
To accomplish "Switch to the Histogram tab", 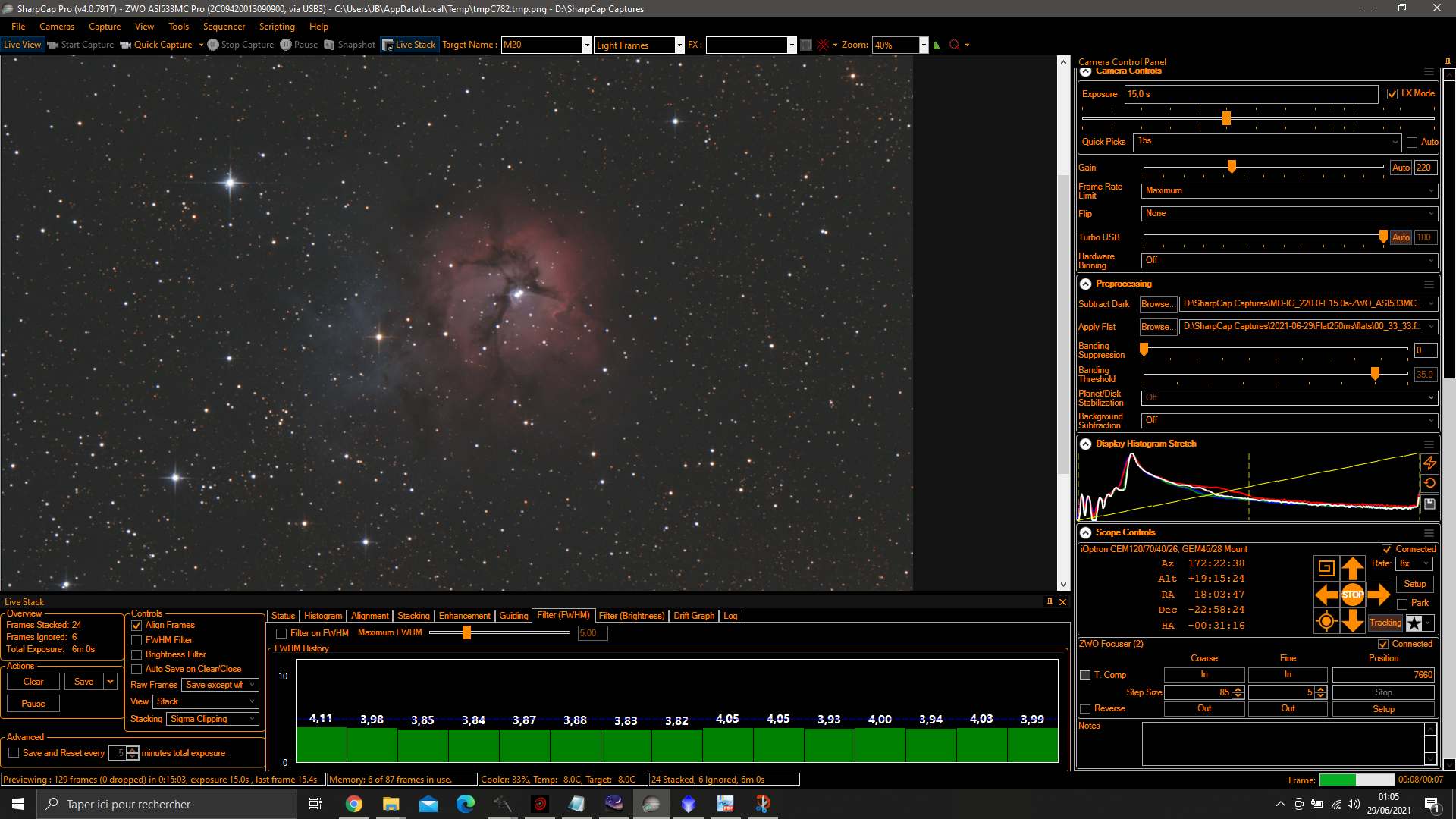I will click(x=323, y=616).
